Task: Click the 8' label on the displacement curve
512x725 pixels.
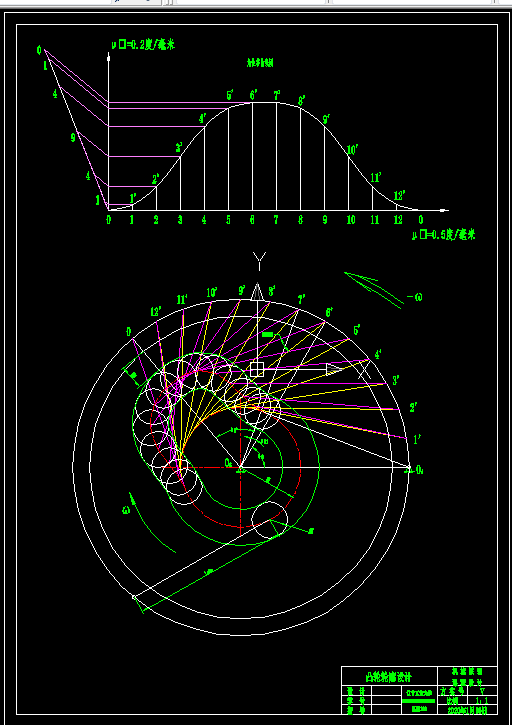Action: coord(302,101)
